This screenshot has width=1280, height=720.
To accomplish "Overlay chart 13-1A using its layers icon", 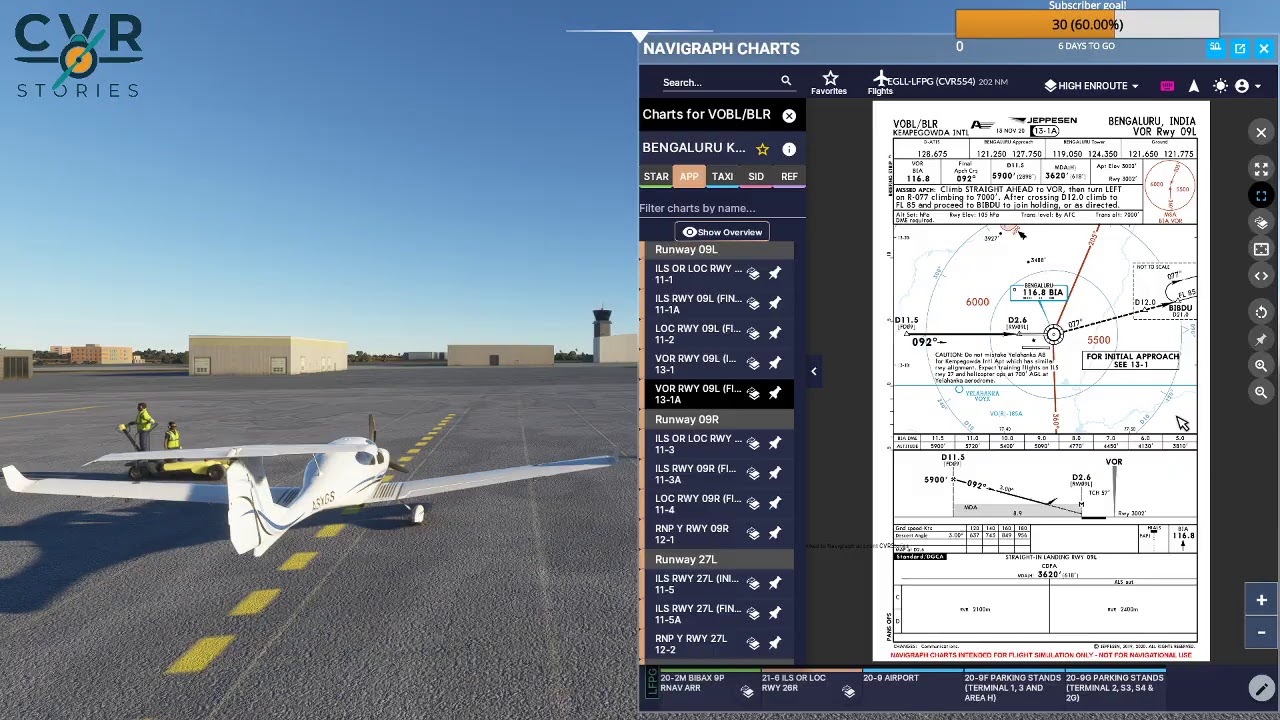I will (753, 394).
